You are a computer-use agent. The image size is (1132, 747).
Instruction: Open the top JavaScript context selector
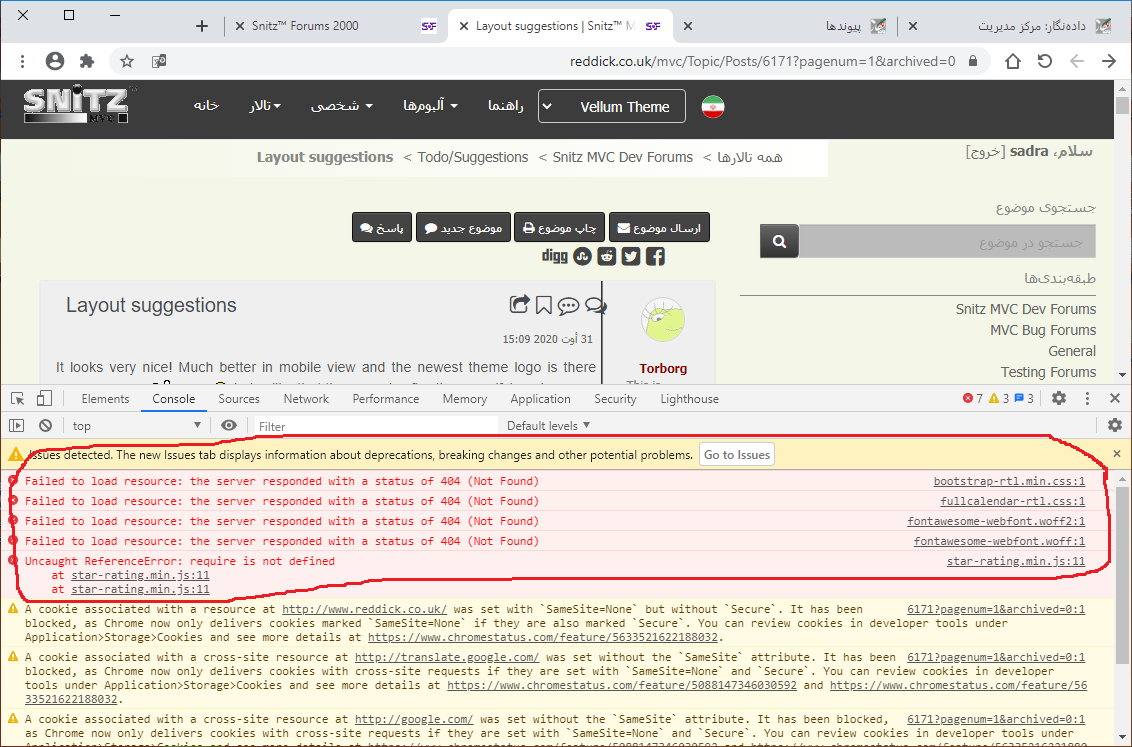[136, 425]
